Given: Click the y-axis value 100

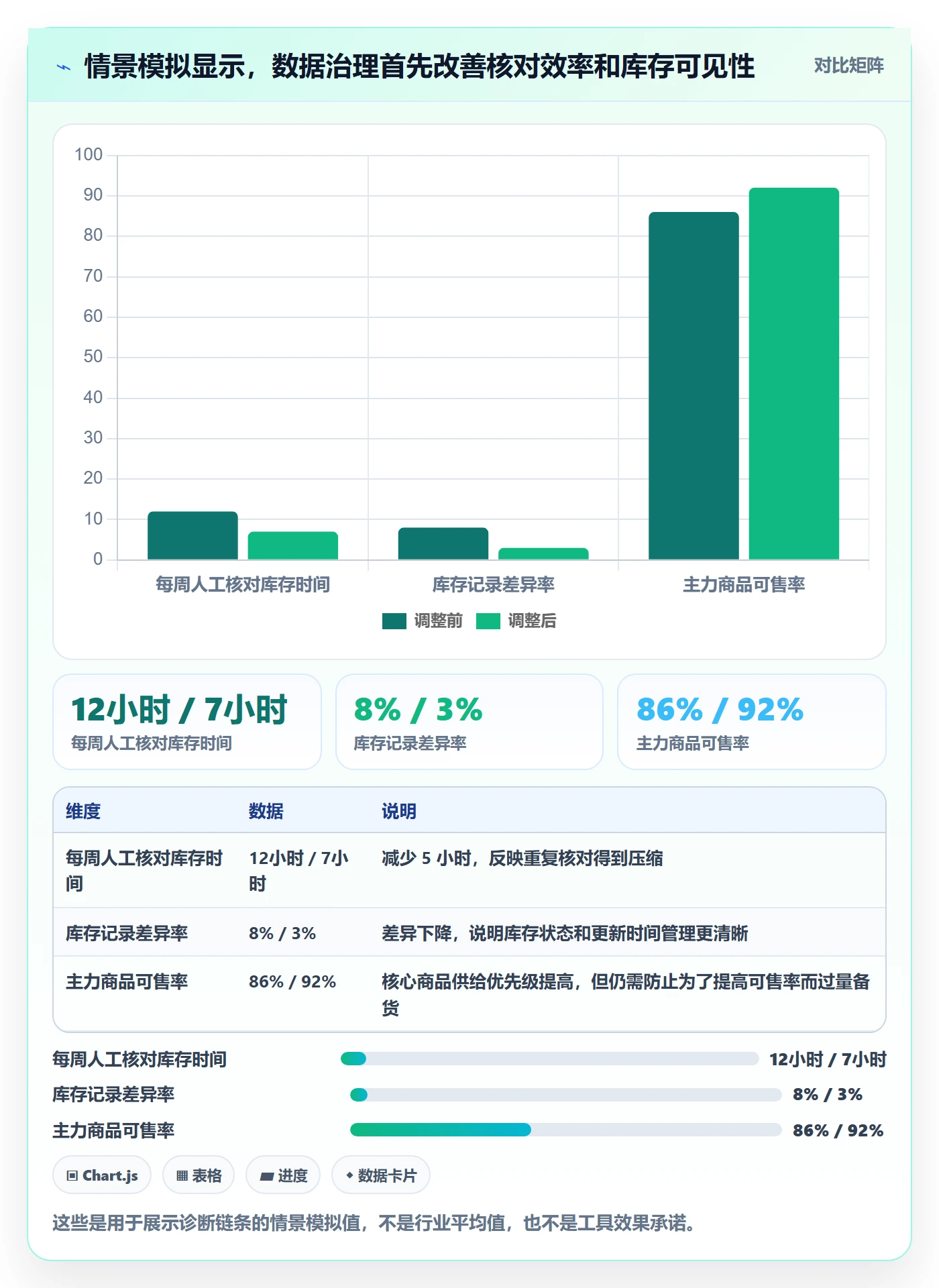Looking at the screenshot, I should (x=89, y=155).
